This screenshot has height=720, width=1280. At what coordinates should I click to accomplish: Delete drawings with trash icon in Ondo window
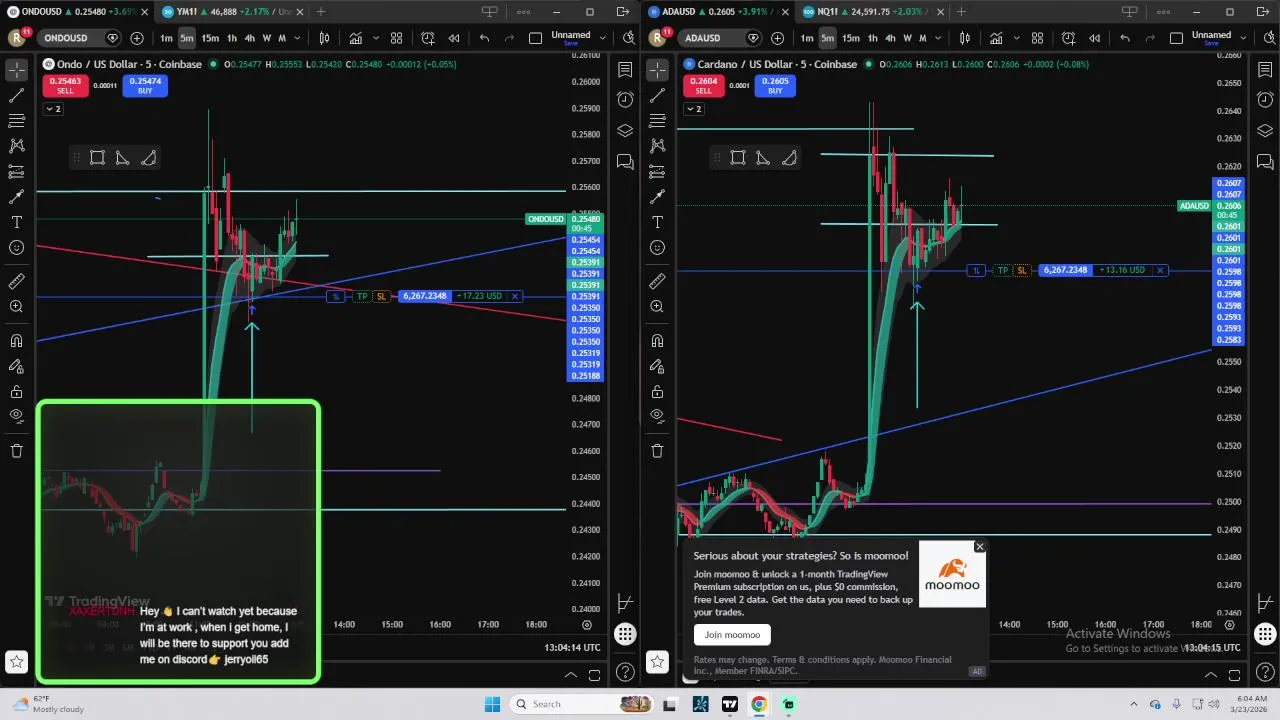pyautogui.click(x=16, y=451)
